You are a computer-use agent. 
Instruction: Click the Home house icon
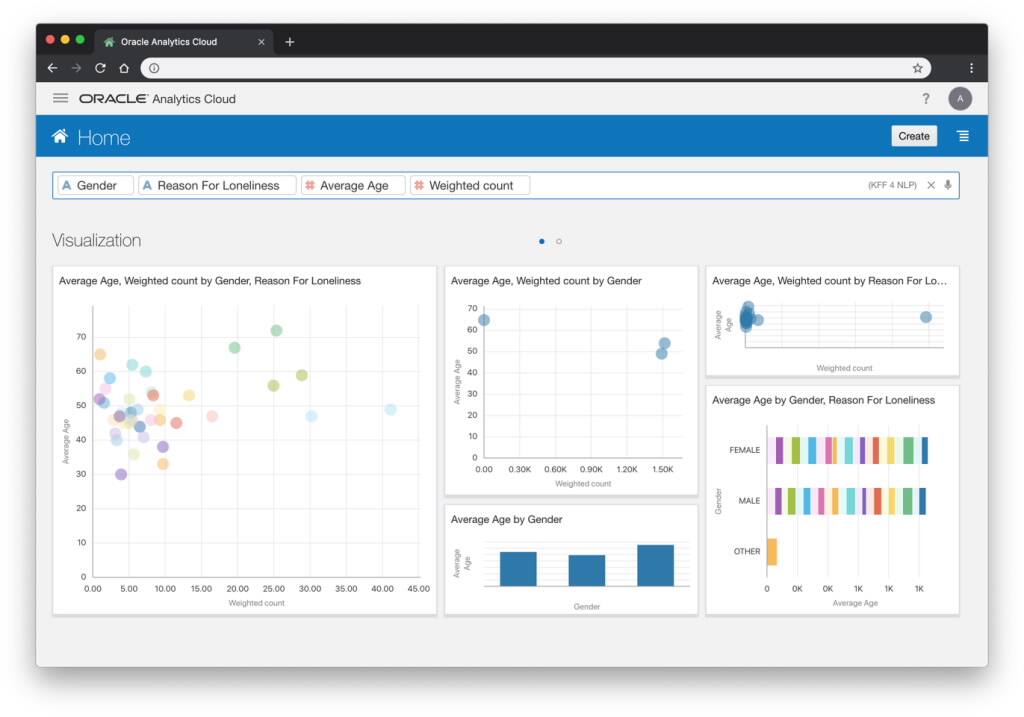pos(59,136)
